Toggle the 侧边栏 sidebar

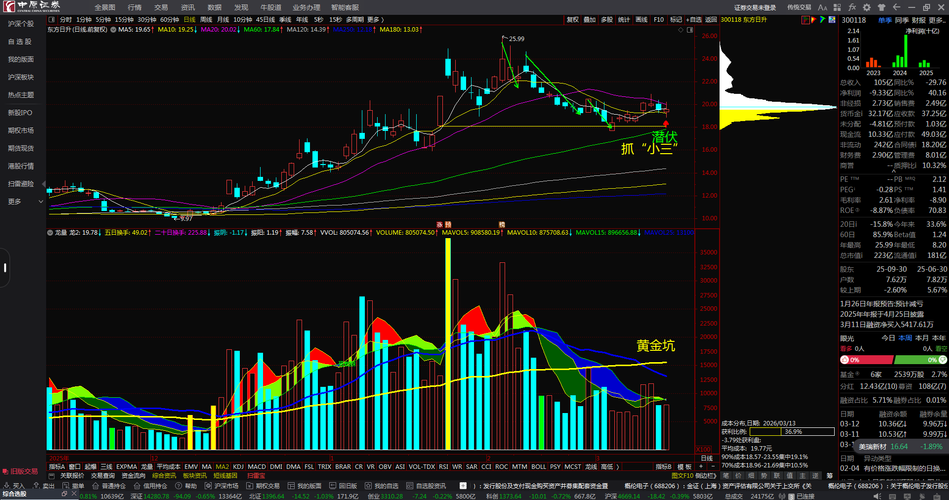tap(706, 476)
